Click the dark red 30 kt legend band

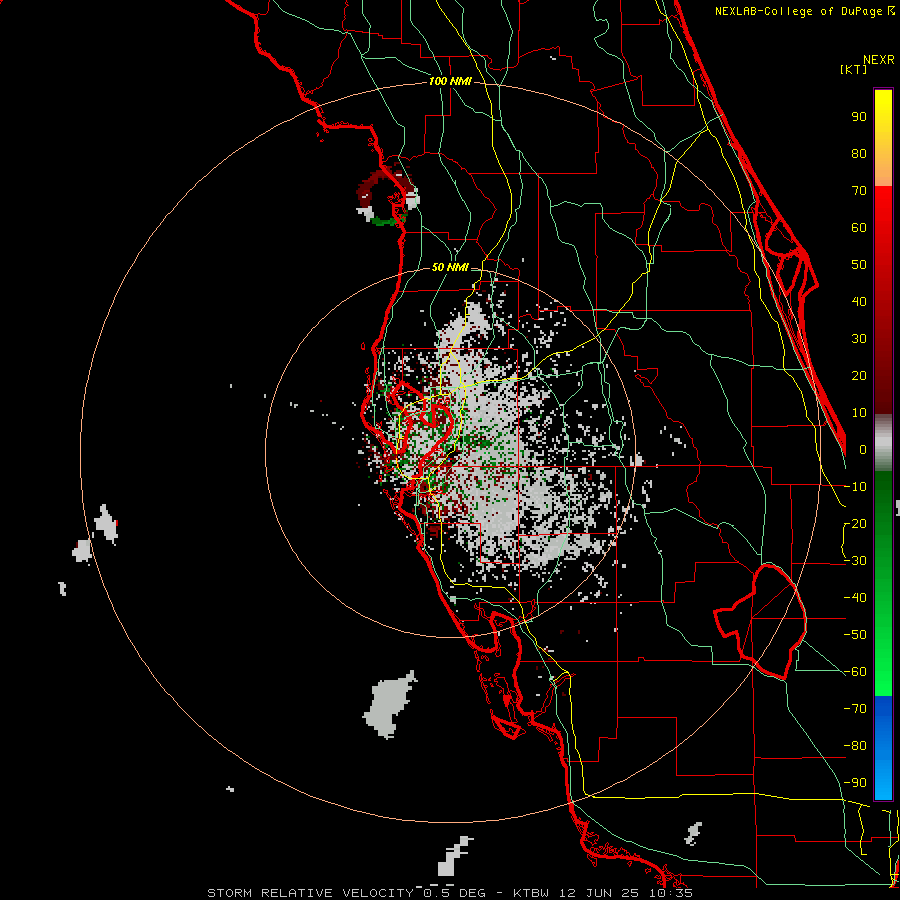tap(883, 339)
